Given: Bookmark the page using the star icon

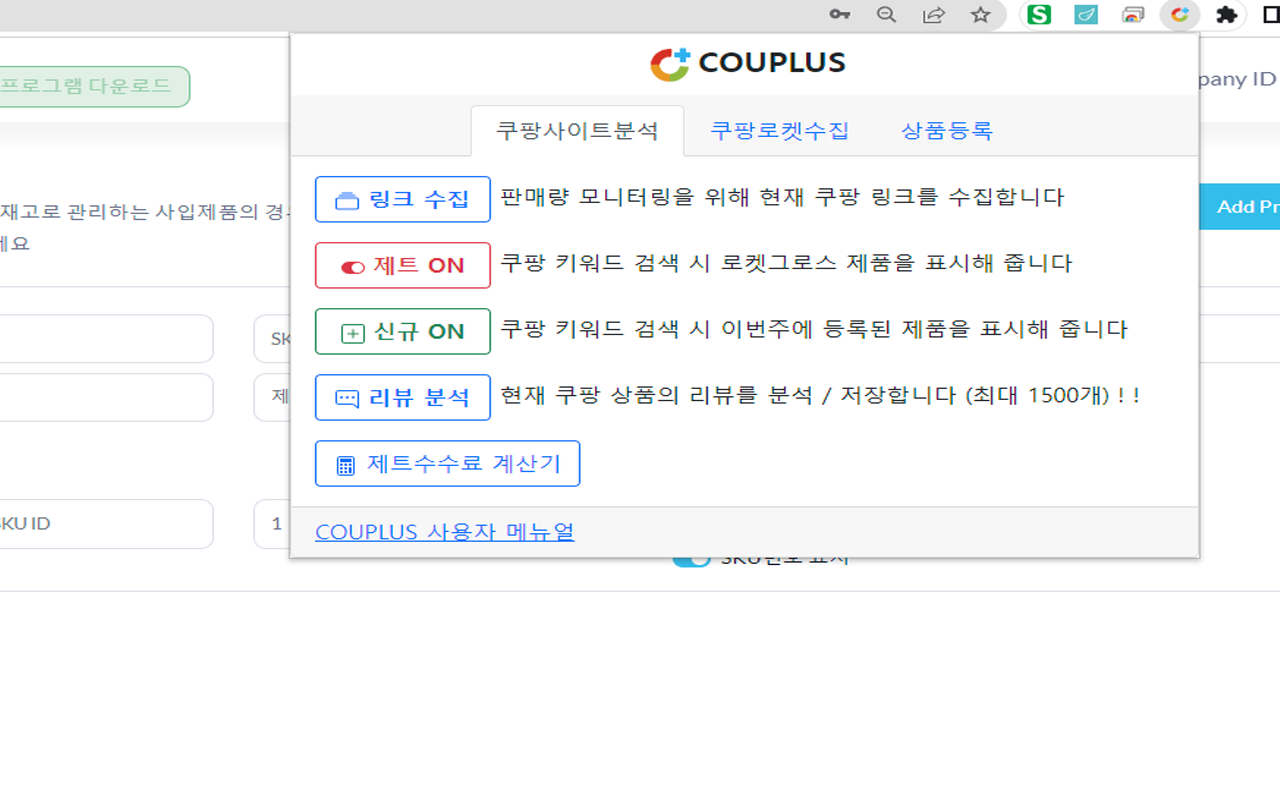Looking at the screenshot, I should 981,15.
